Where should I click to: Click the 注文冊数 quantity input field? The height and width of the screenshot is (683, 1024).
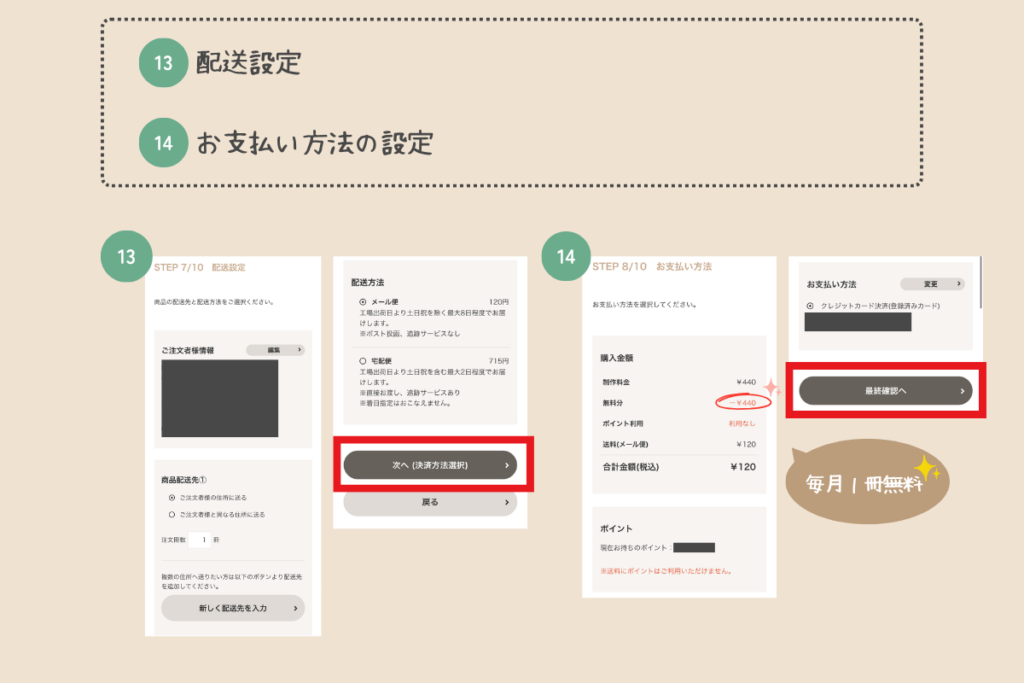click(x=203, y=540)
